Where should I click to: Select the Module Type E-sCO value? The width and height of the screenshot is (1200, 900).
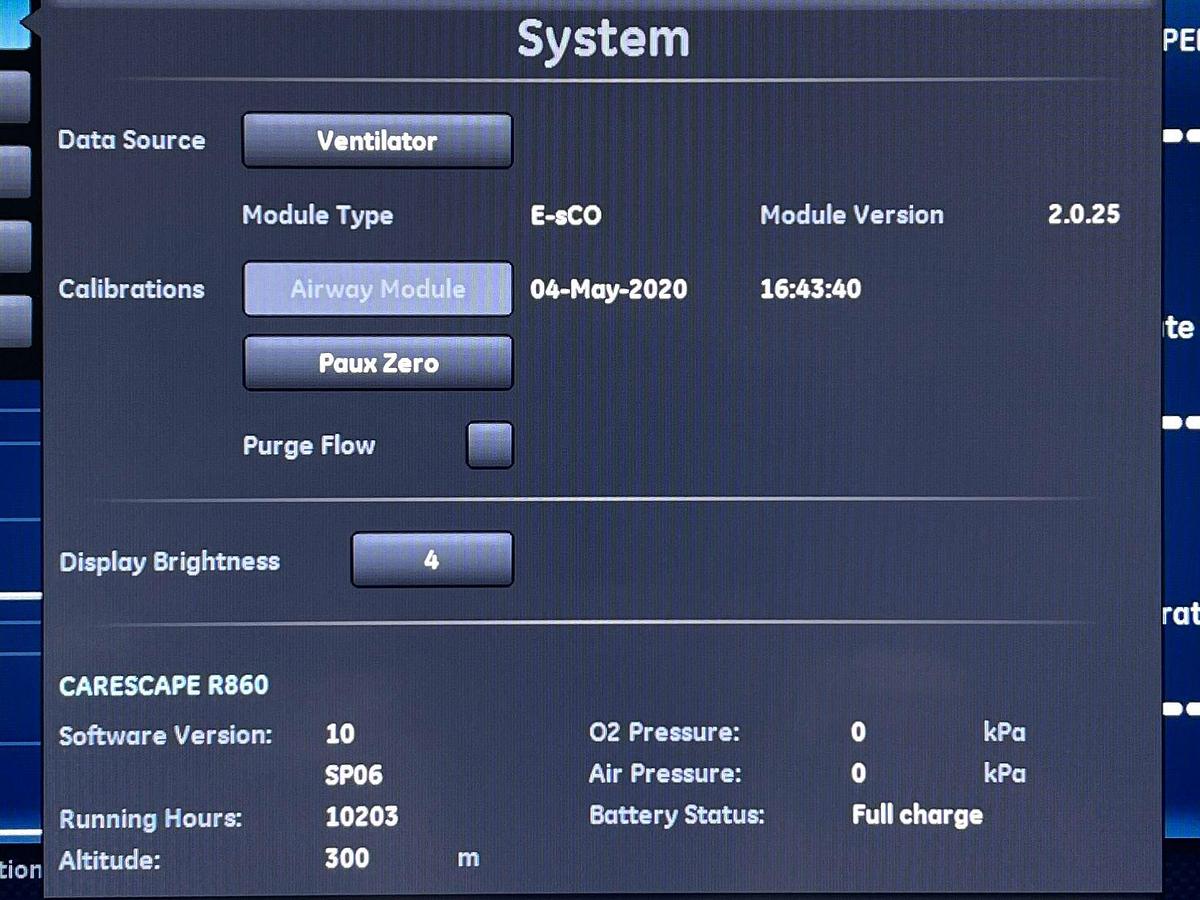pyautogui.click(x=566, y=215)
